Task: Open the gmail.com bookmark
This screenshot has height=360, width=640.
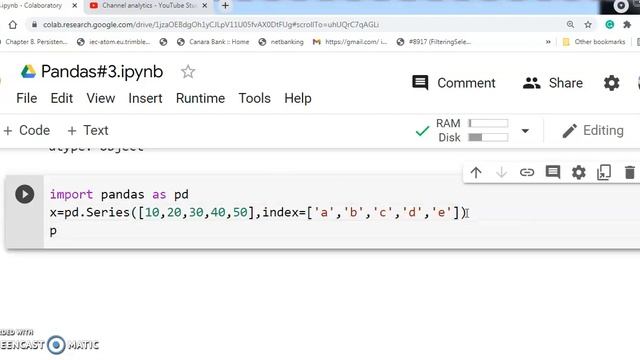Action: (x=350, y=42)
